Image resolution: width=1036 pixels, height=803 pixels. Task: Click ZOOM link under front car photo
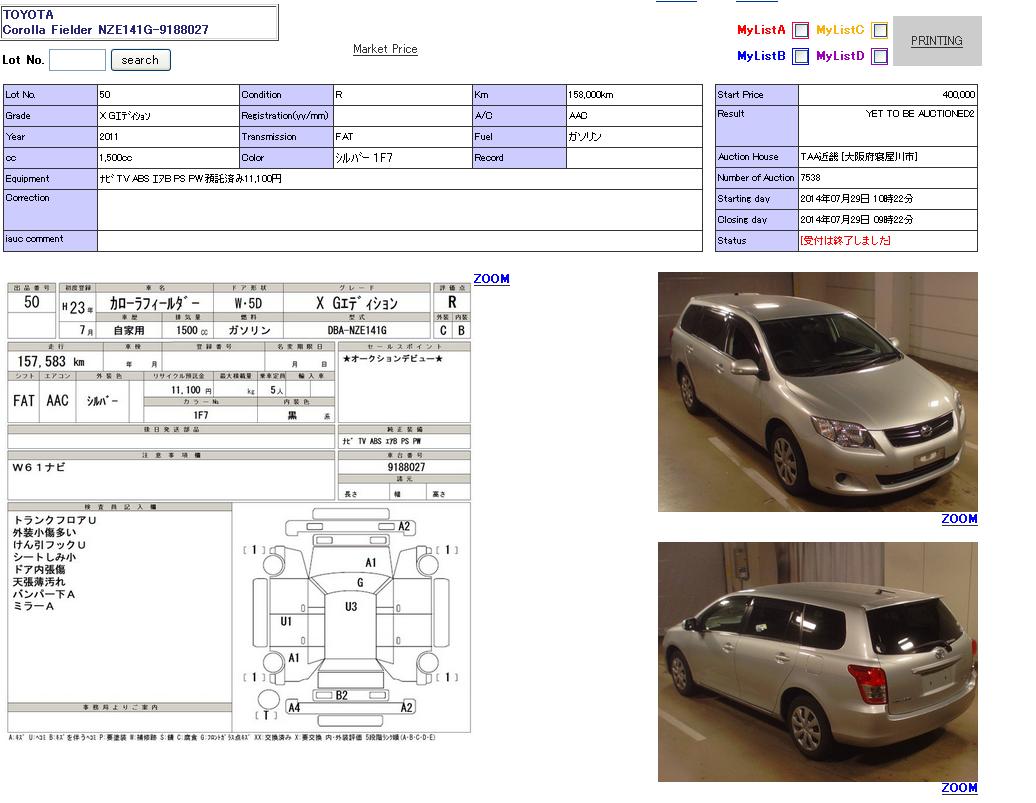pyautogui.click(x=958, y=519)
